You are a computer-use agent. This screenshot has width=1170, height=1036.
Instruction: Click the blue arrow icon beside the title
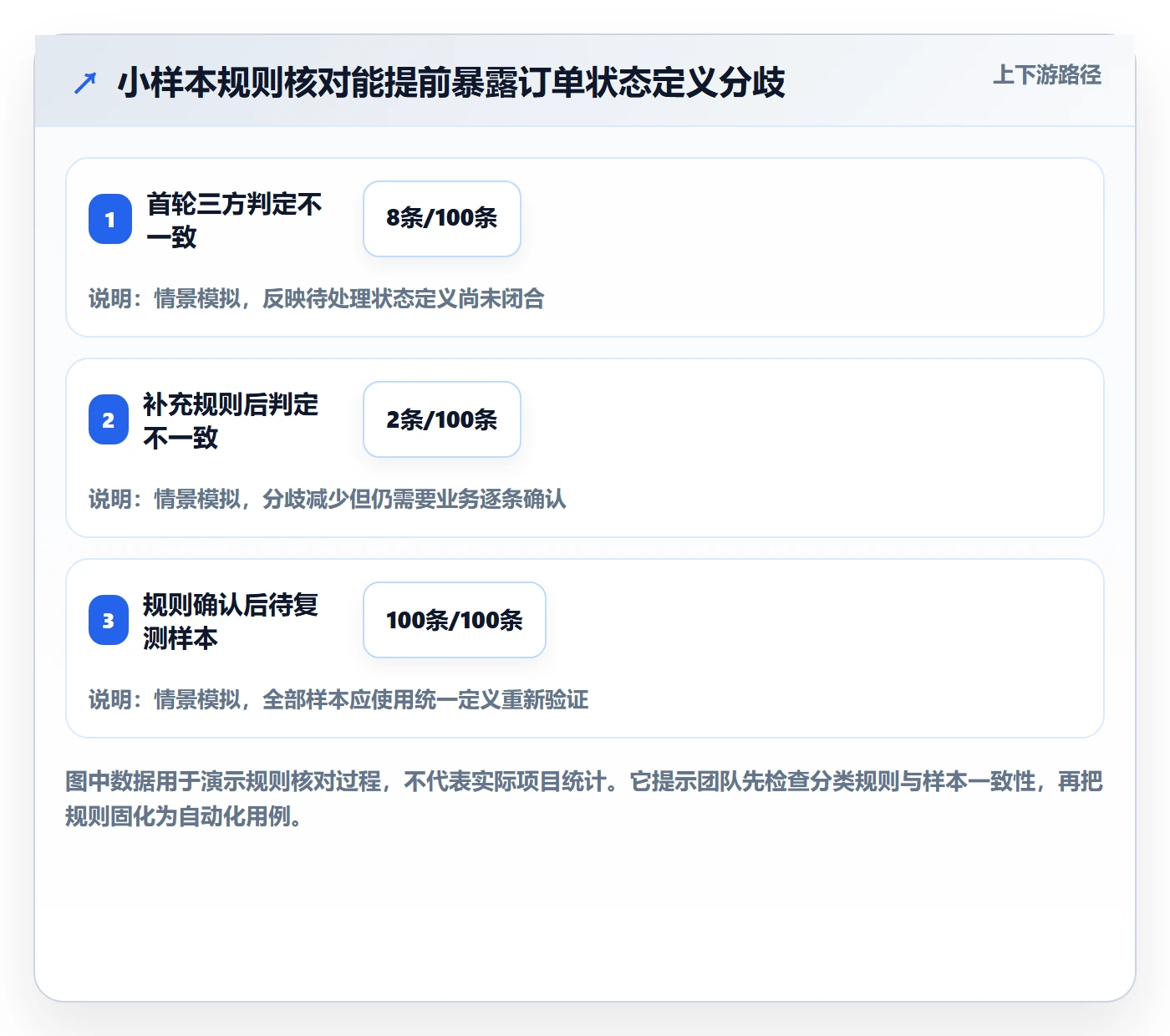coord(85,83)
